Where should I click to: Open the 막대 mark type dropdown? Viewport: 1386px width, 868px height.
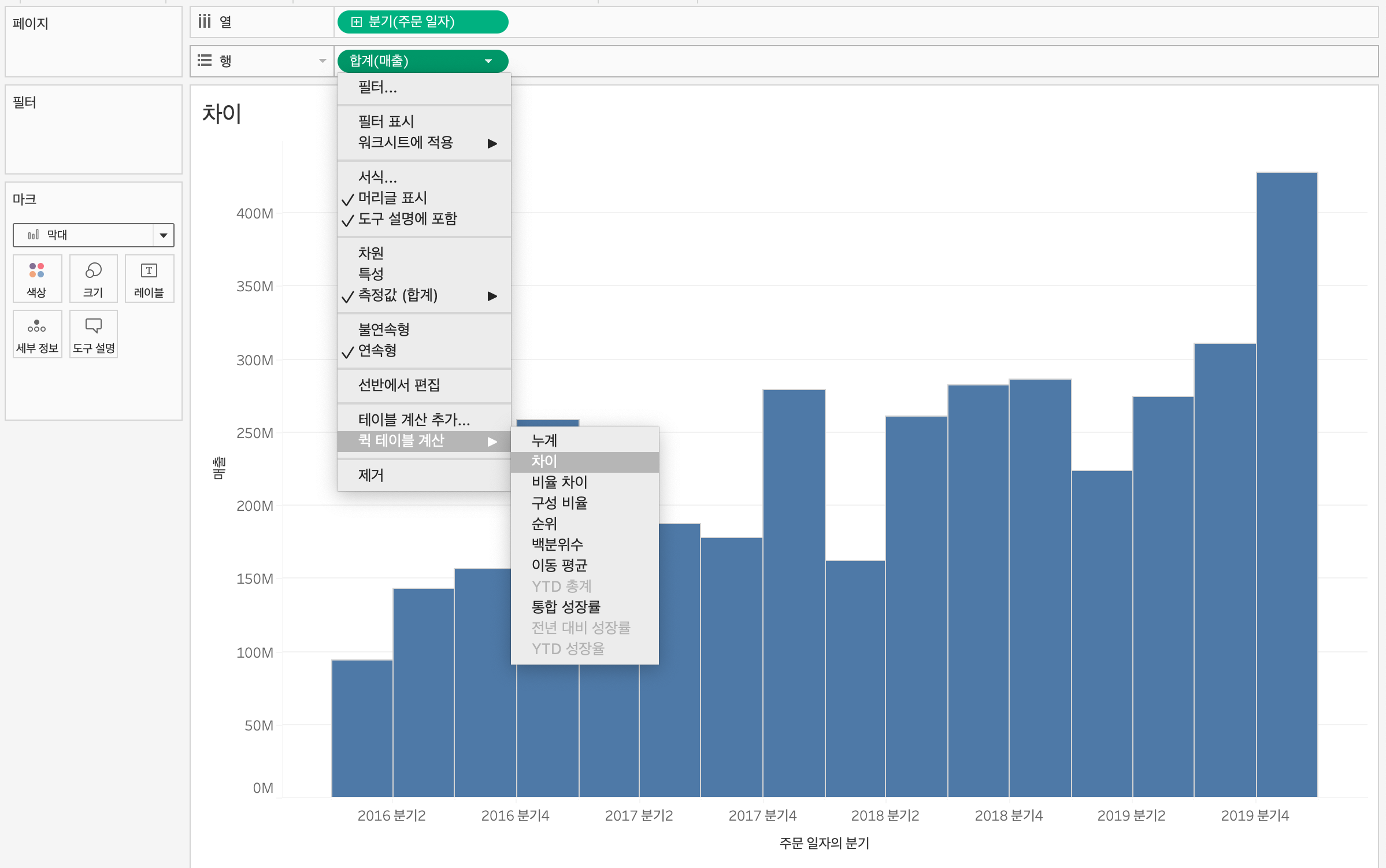click(163, 235)
